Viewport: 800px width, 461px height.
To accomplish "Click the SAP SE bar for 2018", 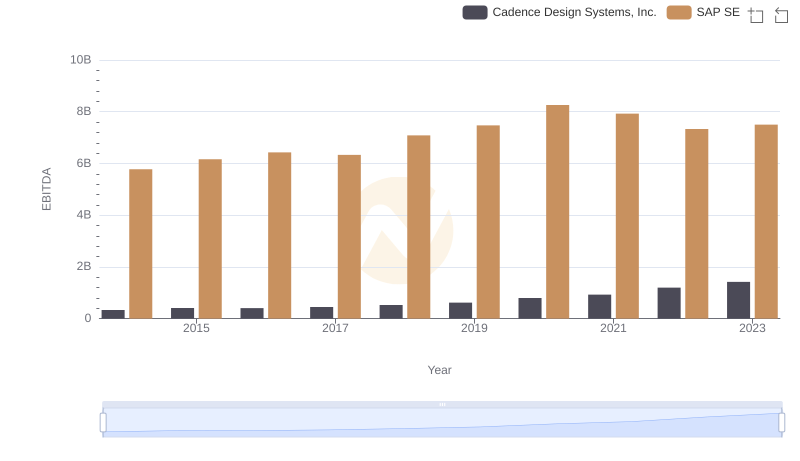I will pyautogui.click(x=419, y=227).
